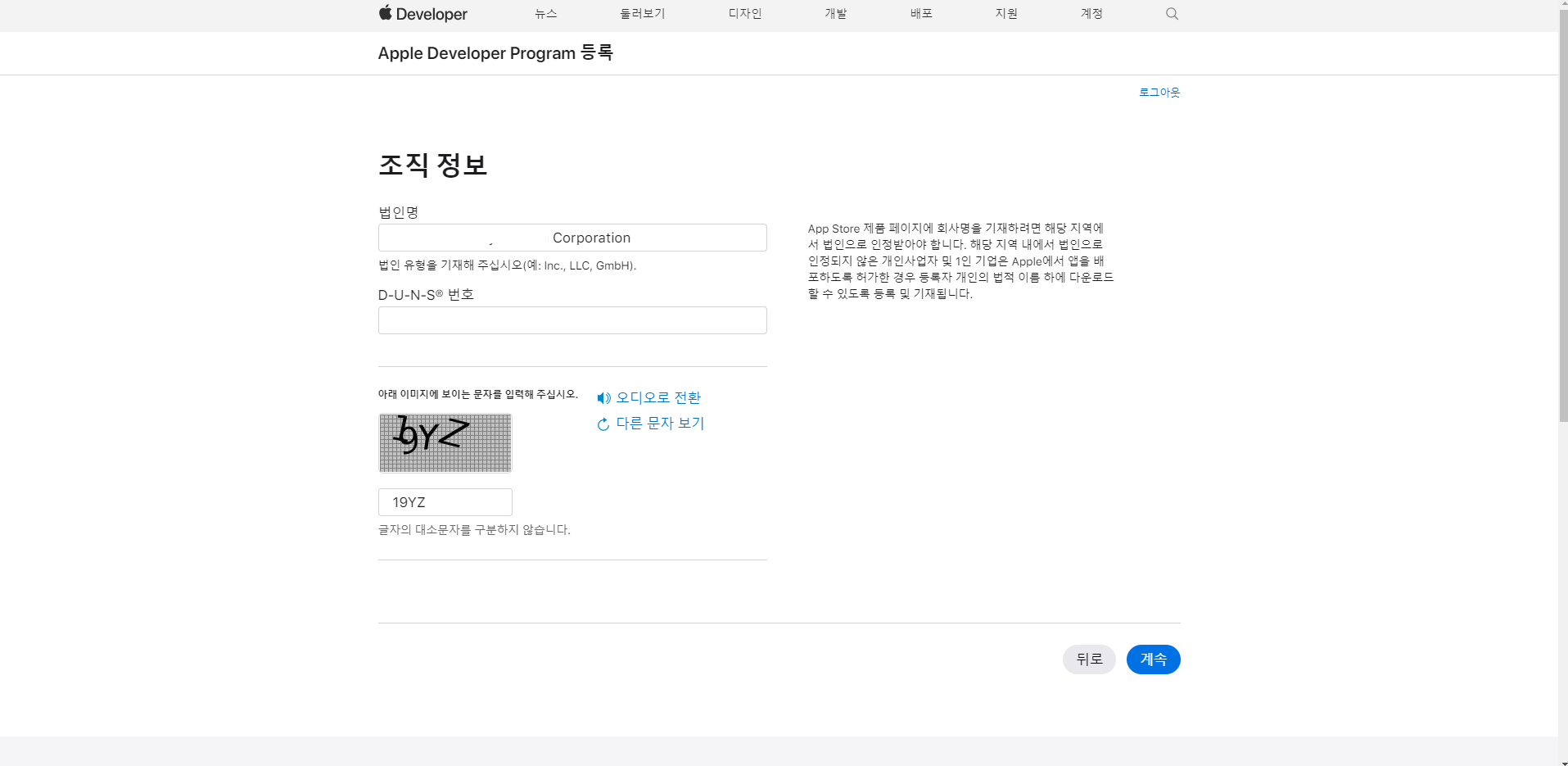Focus the D-U-N-S 번호 input field
Viewport: 1568px width, 766px height.
[x=572, y=320]
